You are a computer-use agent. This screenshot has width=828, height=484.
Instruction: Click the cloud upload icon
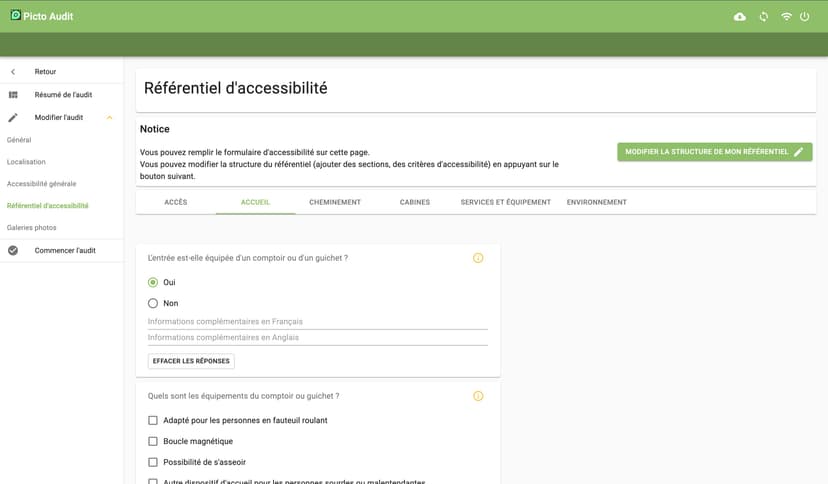740,17
